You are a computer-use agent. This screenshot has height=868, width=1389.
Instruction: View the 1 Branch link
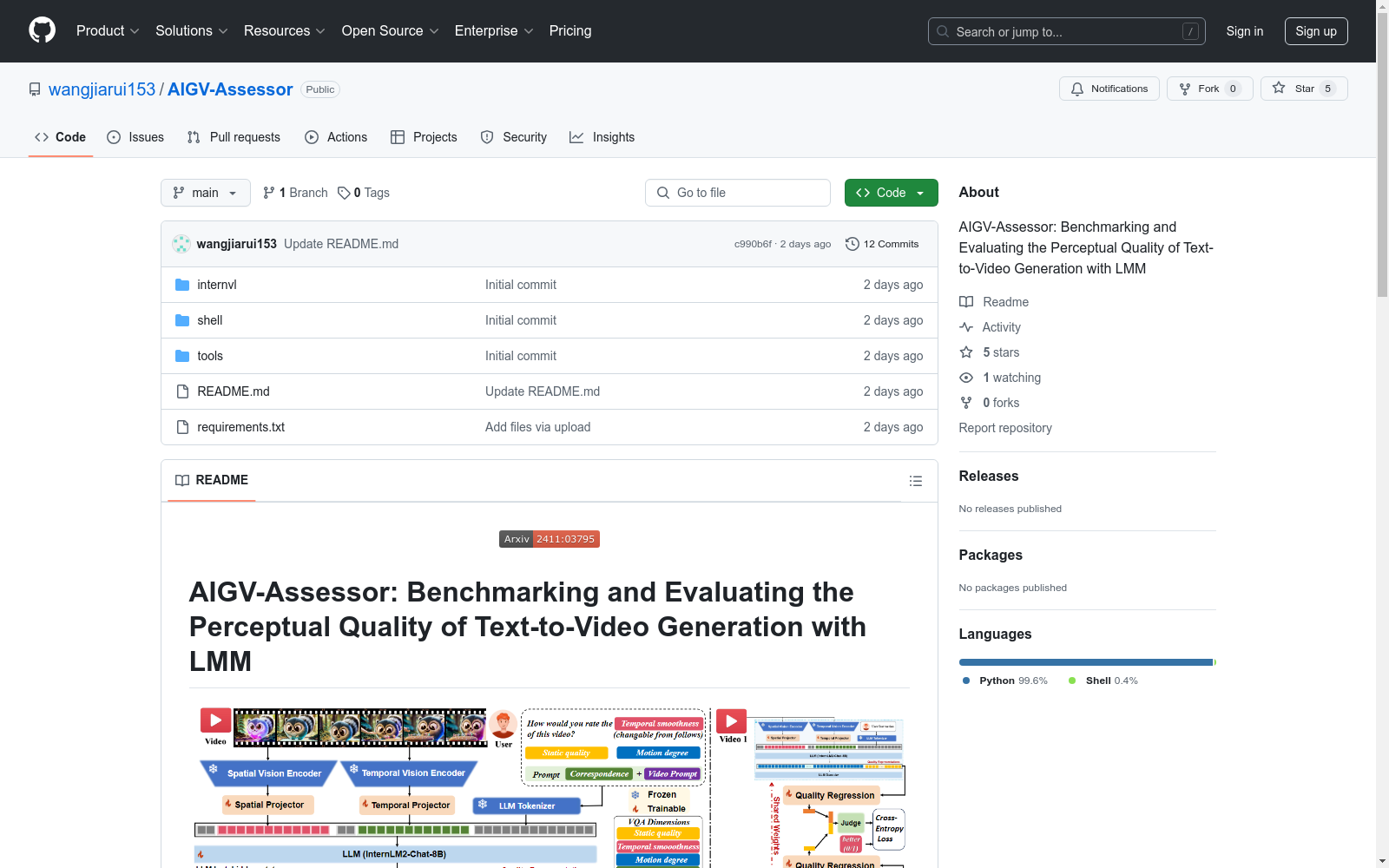click(x=295, y=193)
